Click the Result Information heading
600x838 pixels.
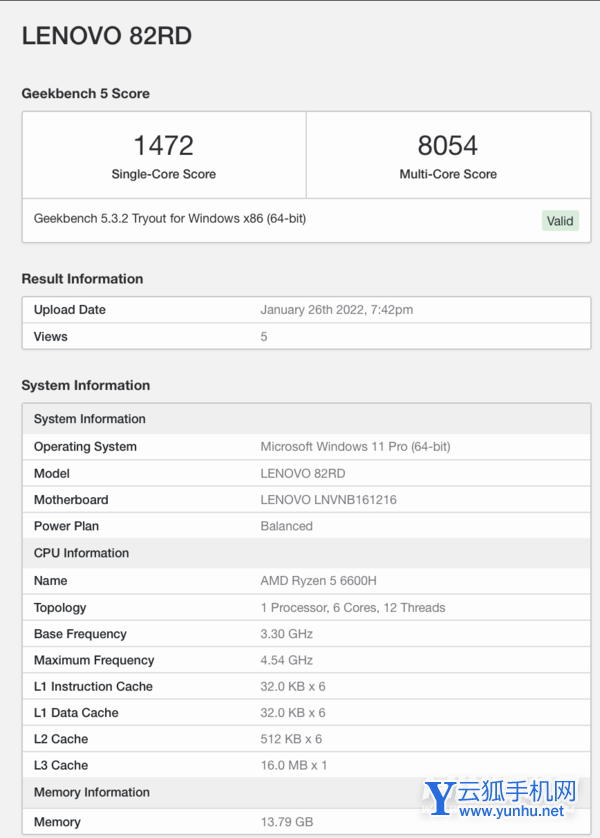82,279
